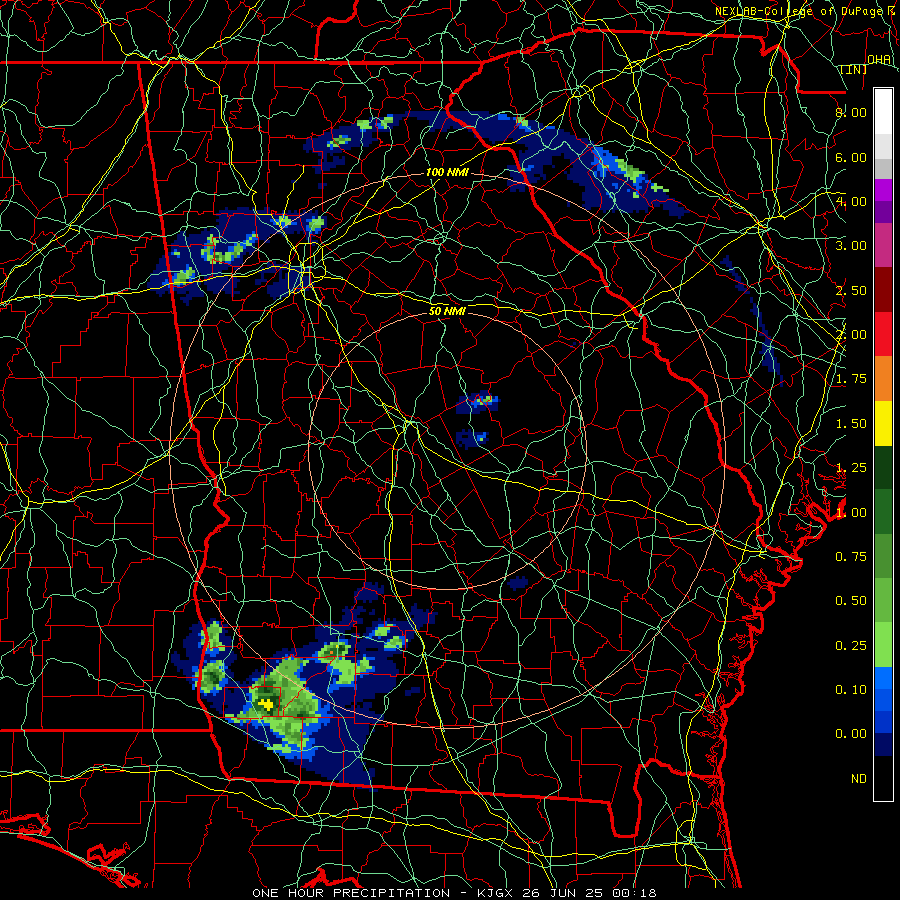Click the 4.00 legend value
This screenshot has width=900, height=900.
click(x=851, y=201)
